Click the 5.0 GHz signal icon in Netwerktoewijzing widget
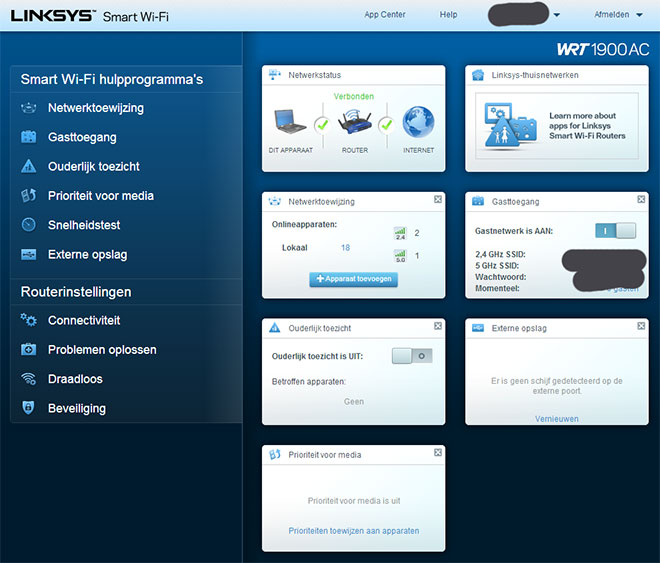 400,256
